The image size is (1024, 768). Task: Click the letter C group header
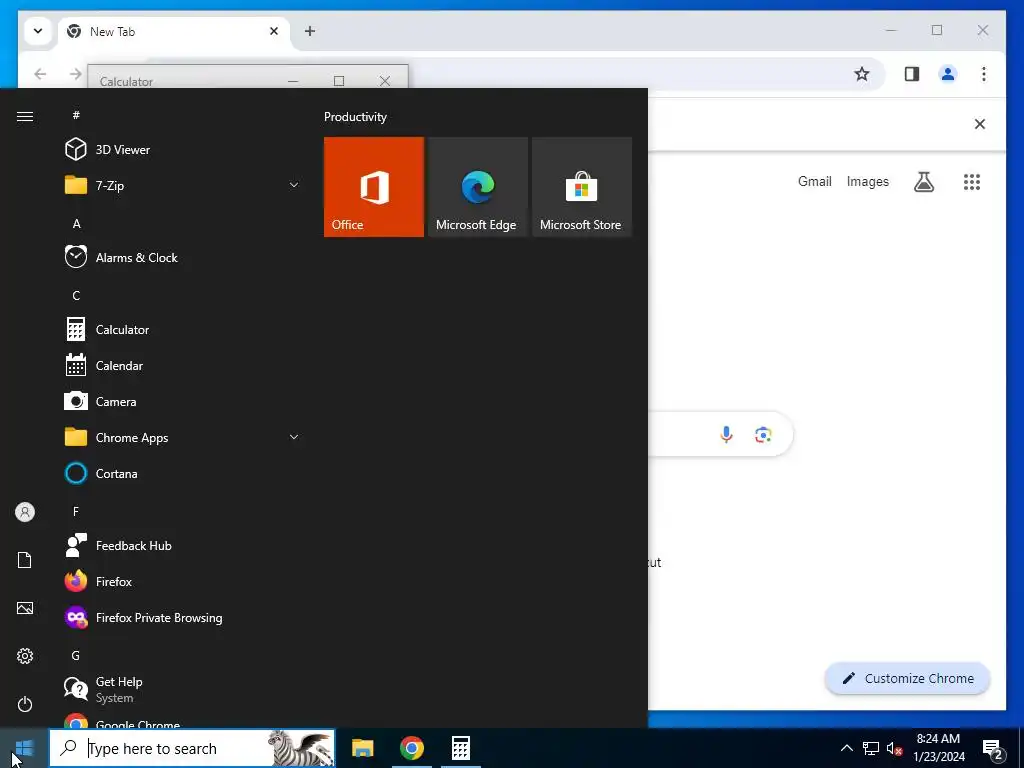(x=76, y=295)
